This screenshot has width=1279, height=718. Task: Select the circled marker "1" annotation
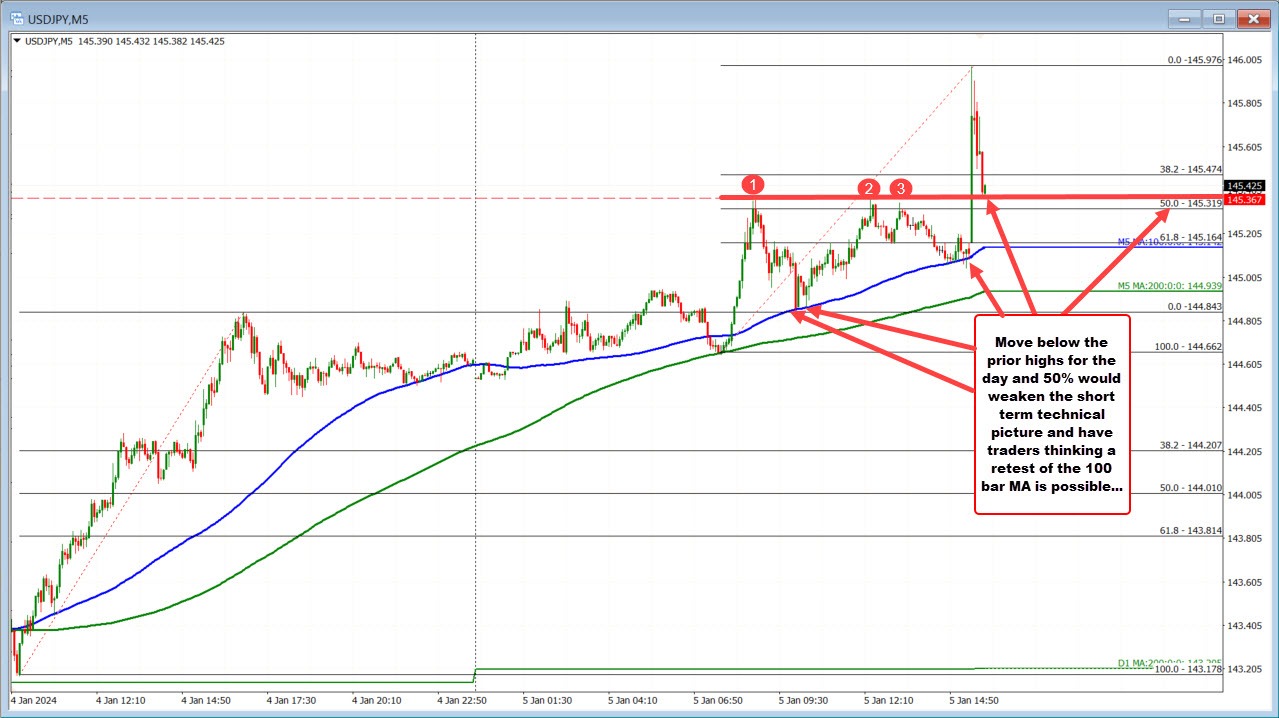point(753,184)
